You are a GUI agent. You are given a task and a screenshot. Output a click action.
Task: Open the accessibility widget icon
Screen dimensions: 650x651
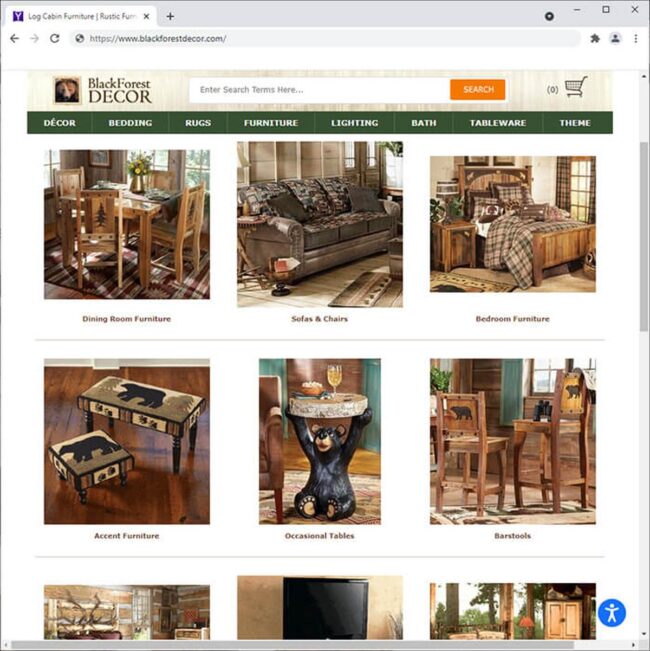pyautogui.click(x=612, y=613)
